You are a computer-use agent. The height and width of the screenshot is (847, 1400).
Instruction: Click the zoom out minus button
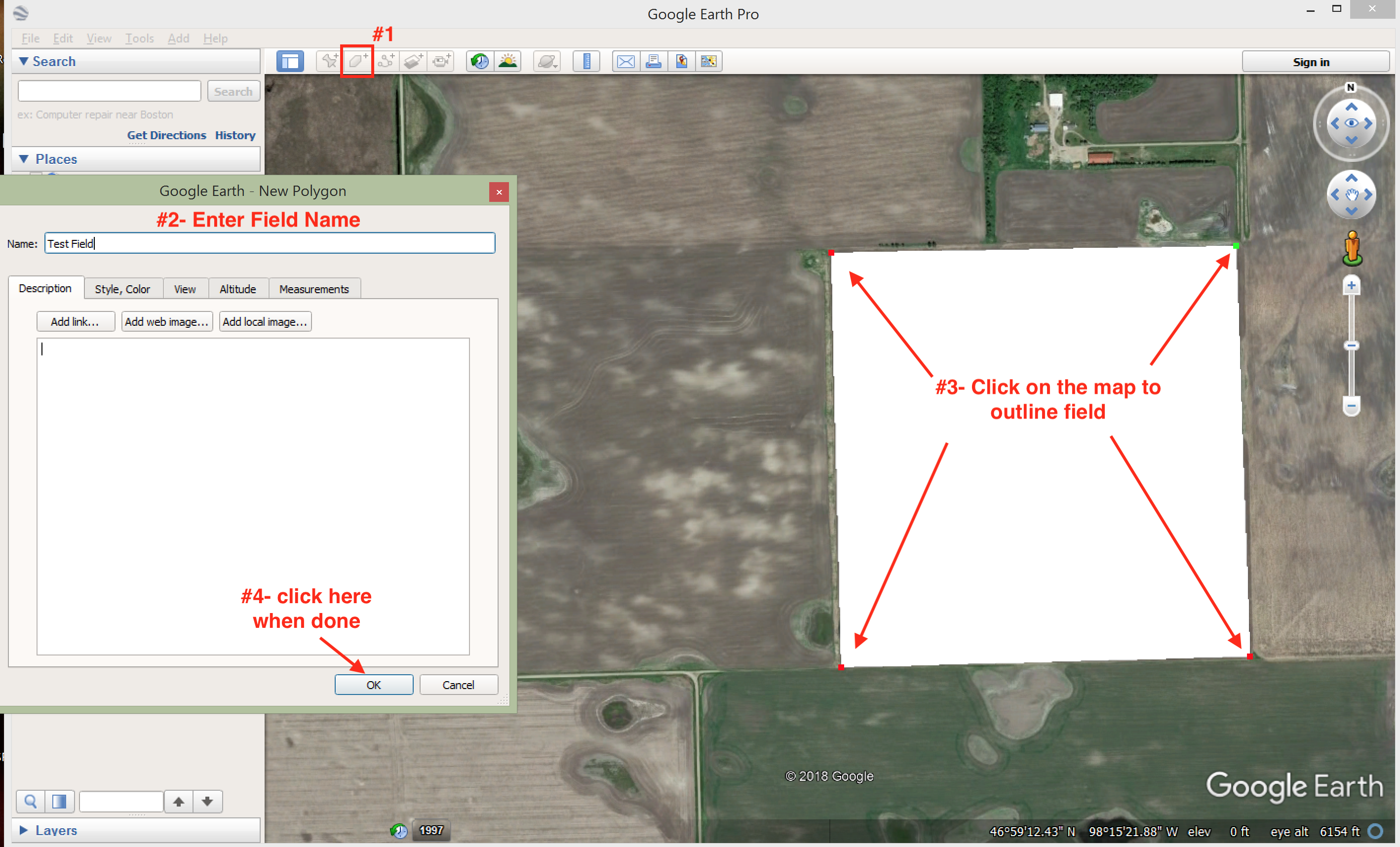pyautogui.click(x=1351, y=407)
